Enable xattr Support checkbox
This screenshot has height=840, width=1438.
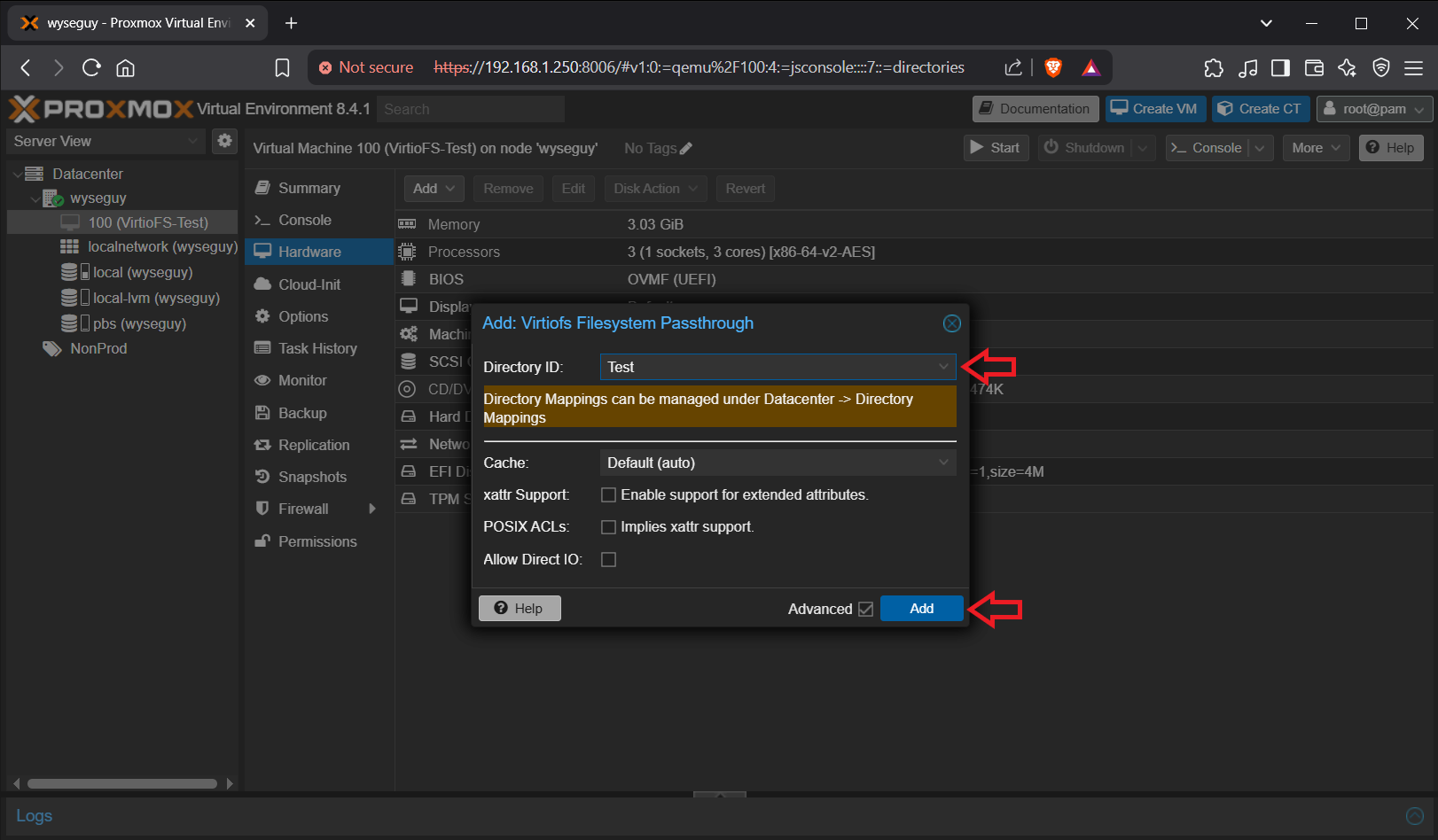[x=608, y=494]
